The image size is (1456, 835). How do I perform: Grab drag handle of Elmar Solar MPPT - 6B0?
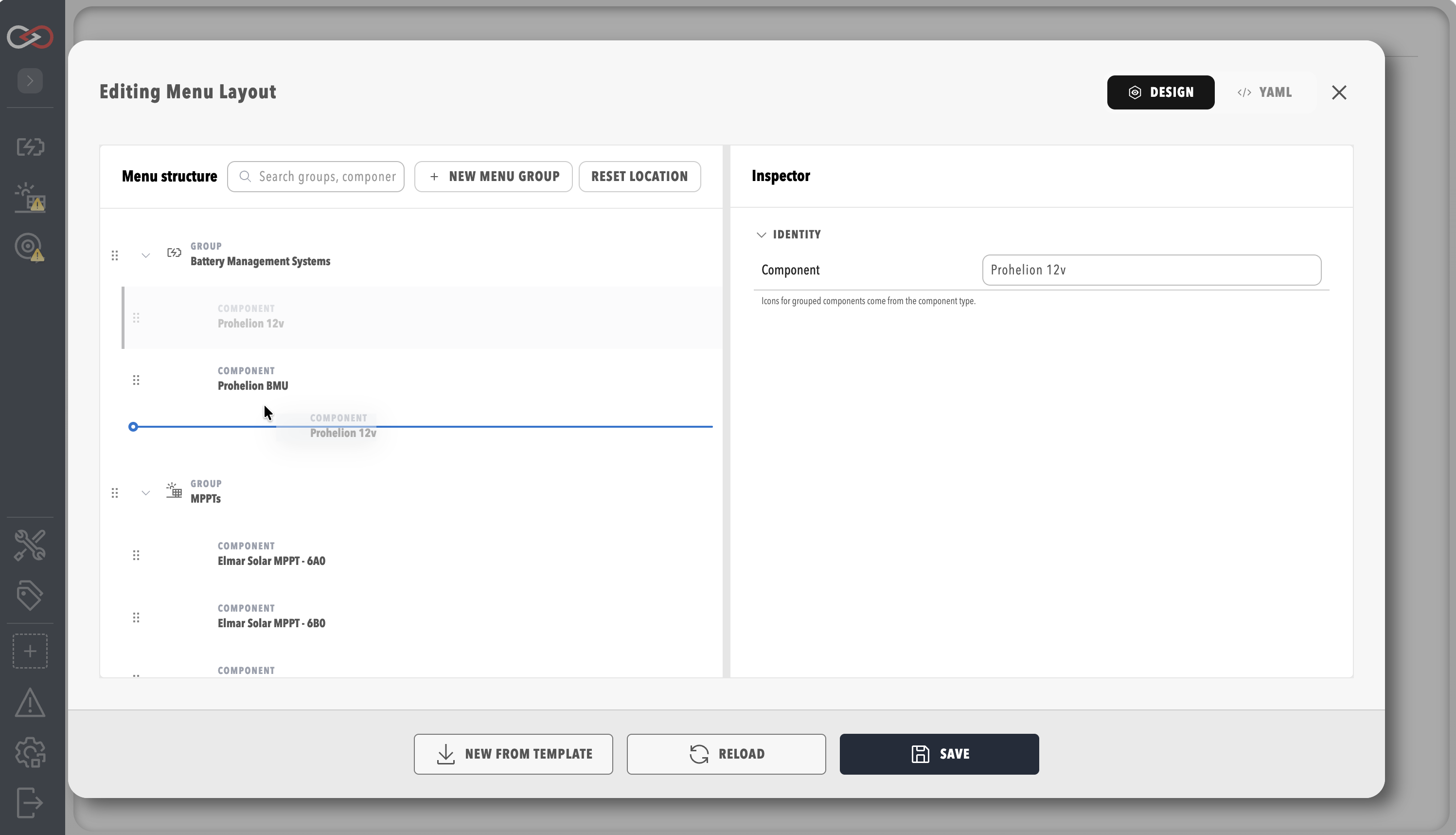(136, 617)
